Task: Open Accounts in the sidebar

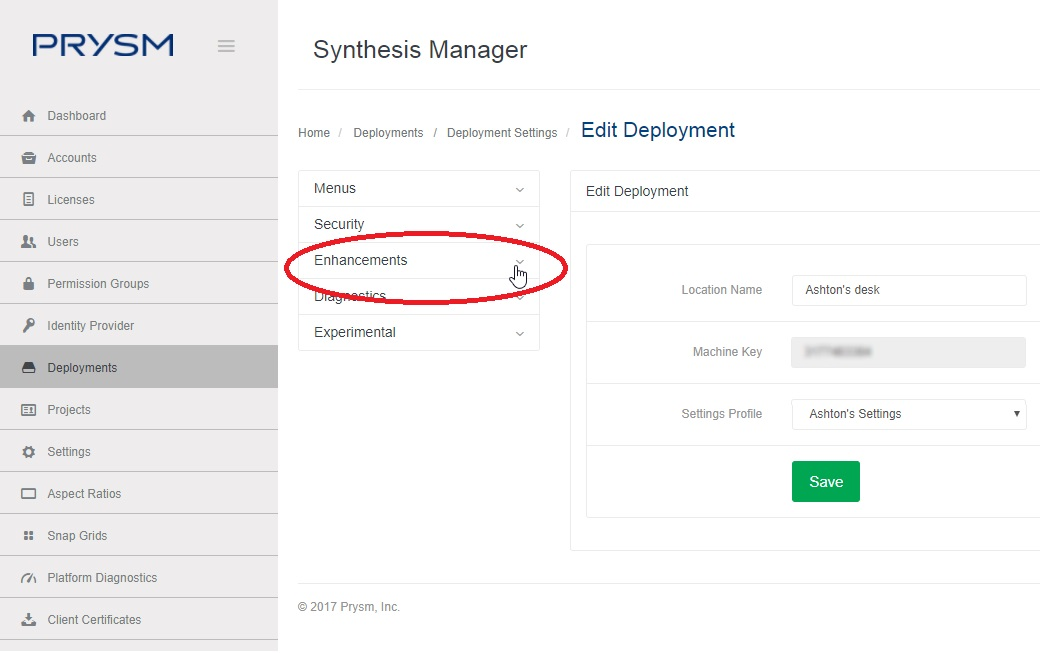Action: pos(139,157)
